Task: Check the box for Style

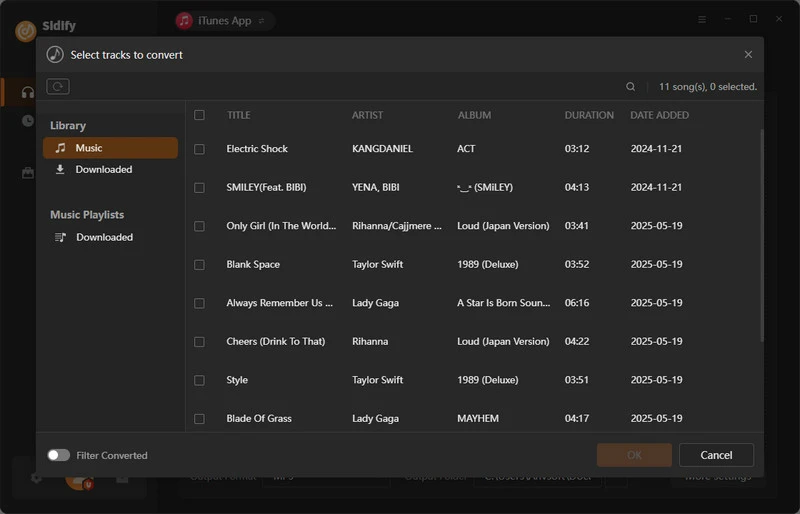Action: [x=199, y=380]
